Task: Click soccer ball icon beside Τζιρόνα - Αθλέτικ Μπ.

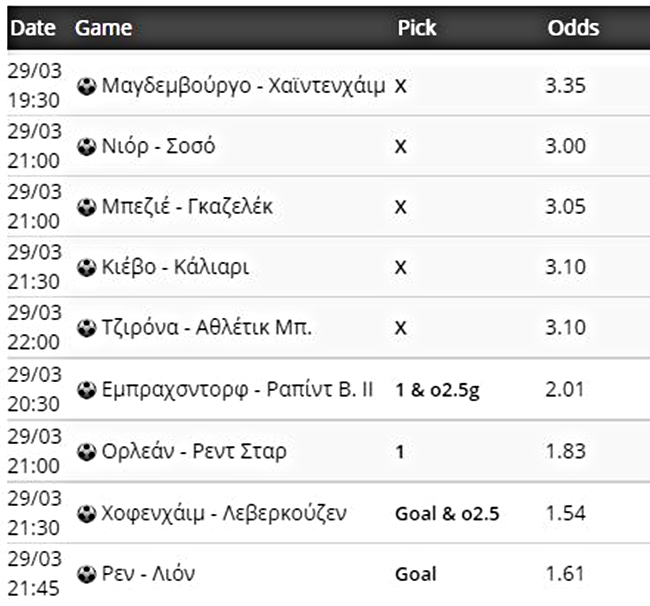Action: point(87,329)
